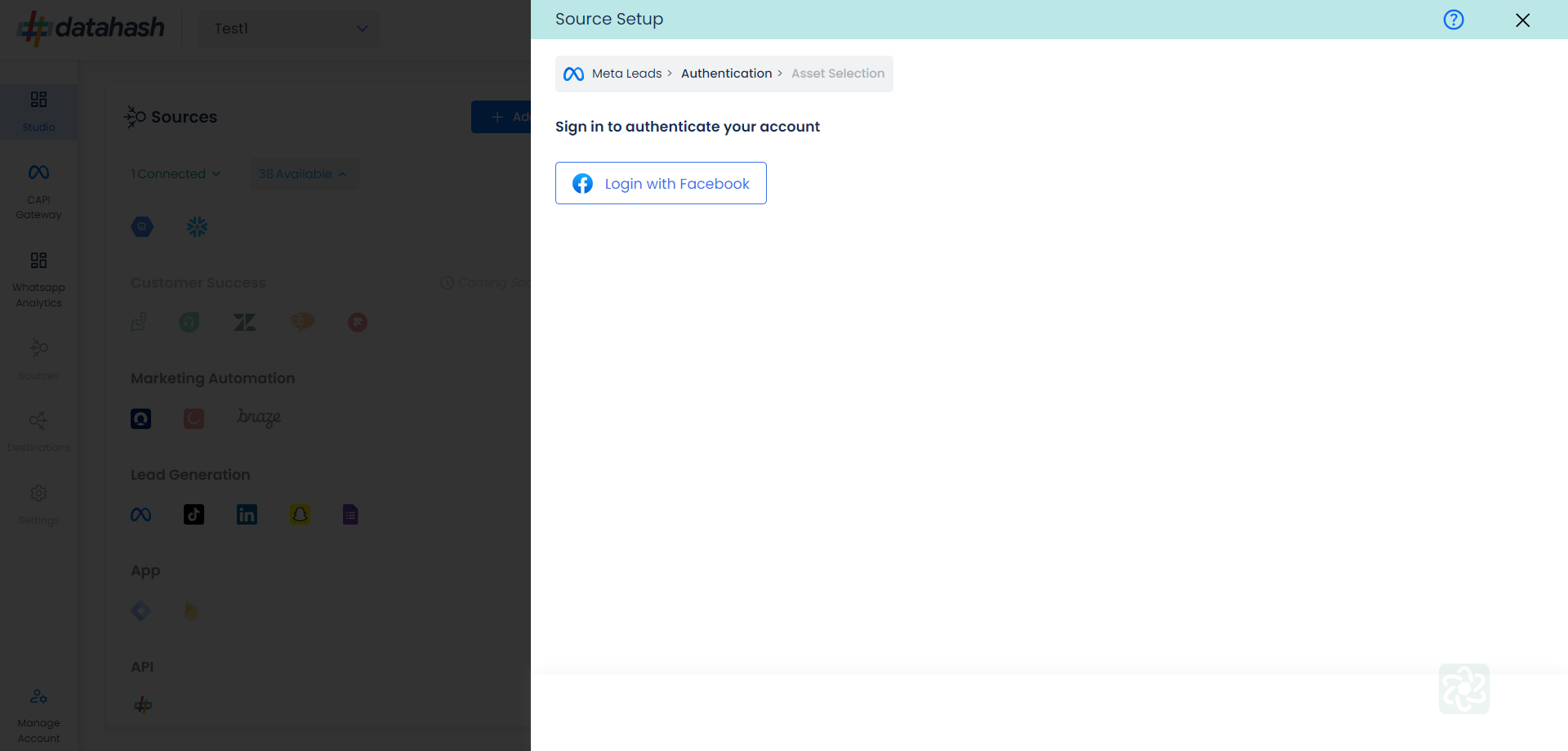
Task: Expand the 38 Available dropdown
Action: (x=303, y=174)
